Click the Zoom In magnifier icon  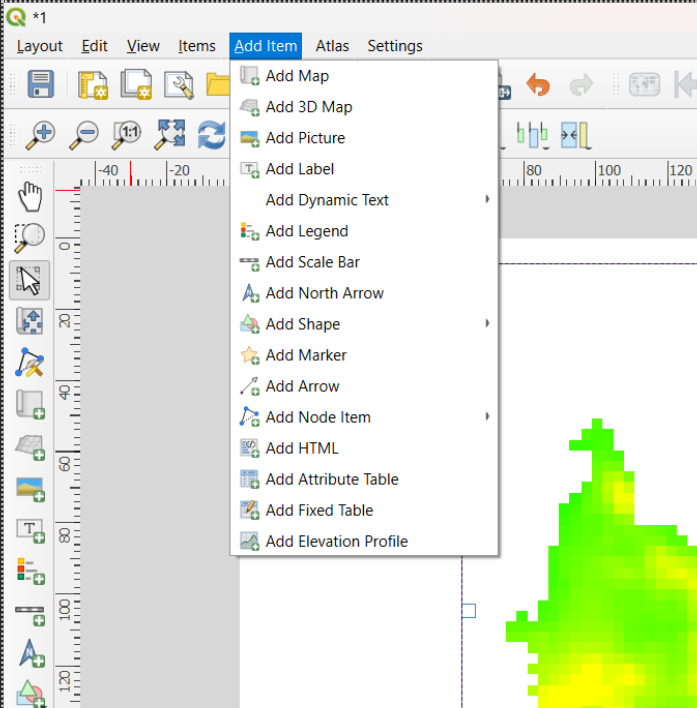tap(40, 135)
